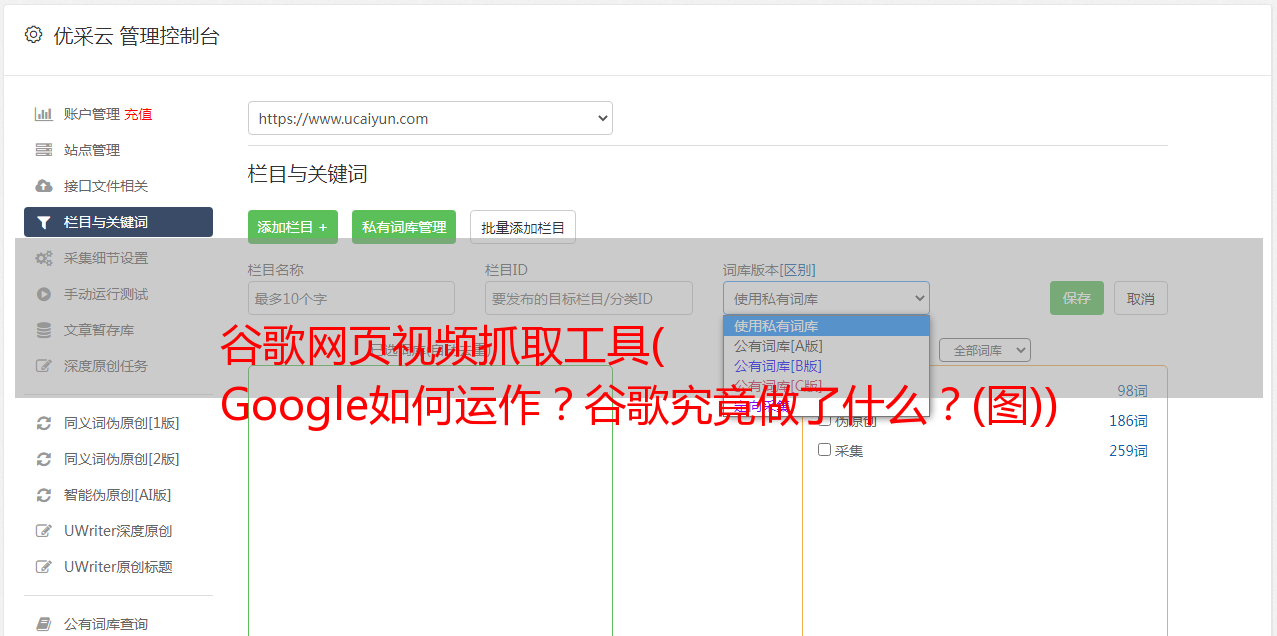Click the book icon for 公有词库查询
The height and width of the screenshot is (636, 1277).
(44, 624)
